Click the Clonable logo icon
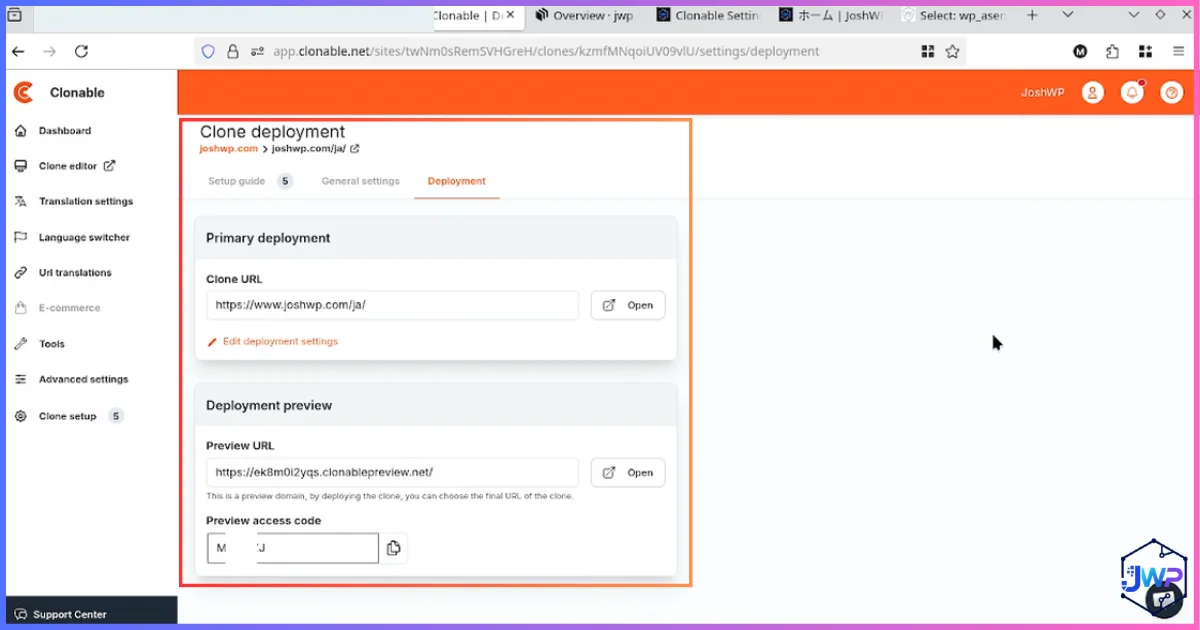The width and height of the screenshot is (1200, 630). click(23, 92)
